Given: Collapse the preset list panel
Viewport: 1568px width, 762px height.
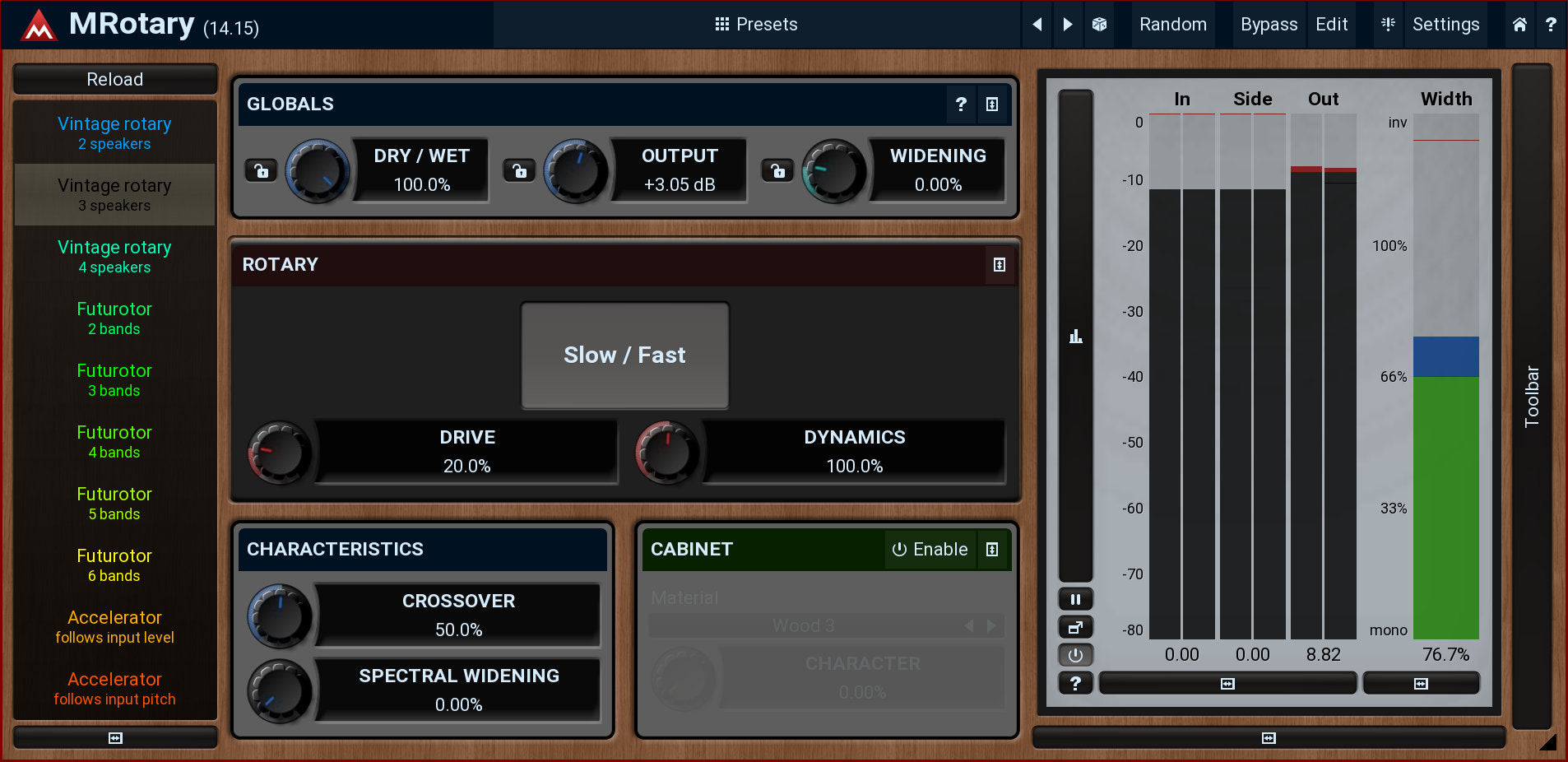Looking at the screenshot, I should [115, 738].
